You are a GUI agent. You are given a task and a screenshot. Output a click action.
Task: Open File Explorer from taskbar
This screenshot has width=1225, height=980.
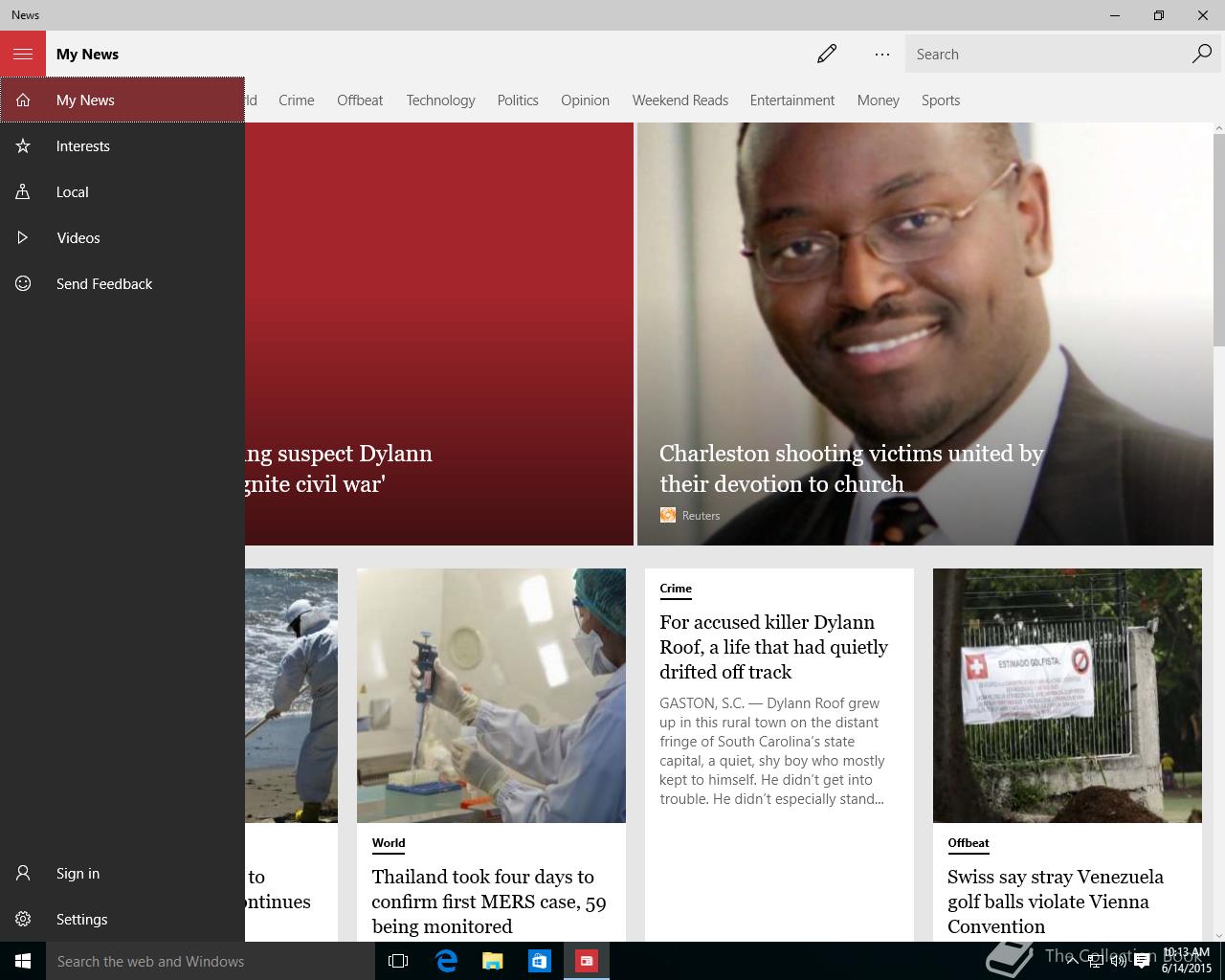pyautogui.click(x=493, y=961)
